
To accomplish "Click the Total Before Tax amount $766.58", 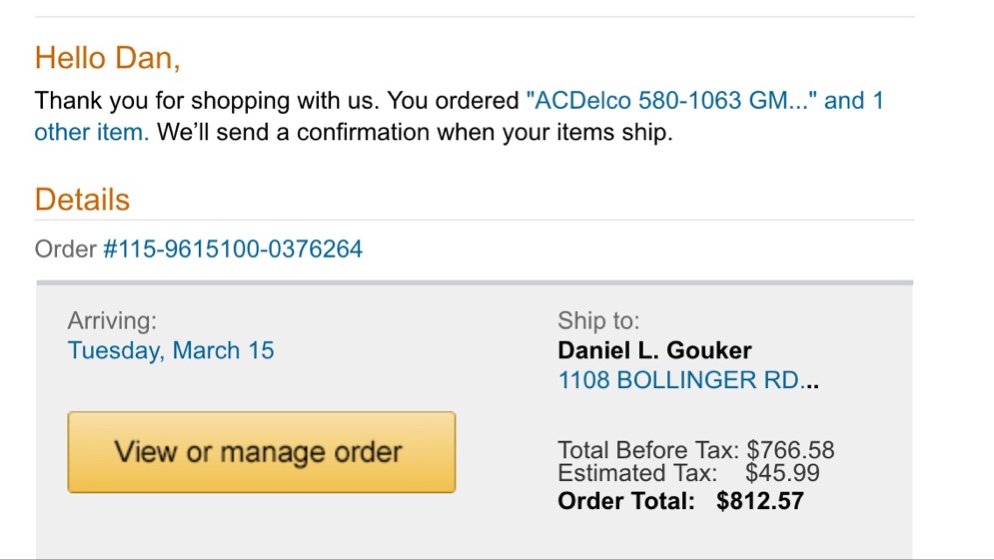I will (790, 450).
